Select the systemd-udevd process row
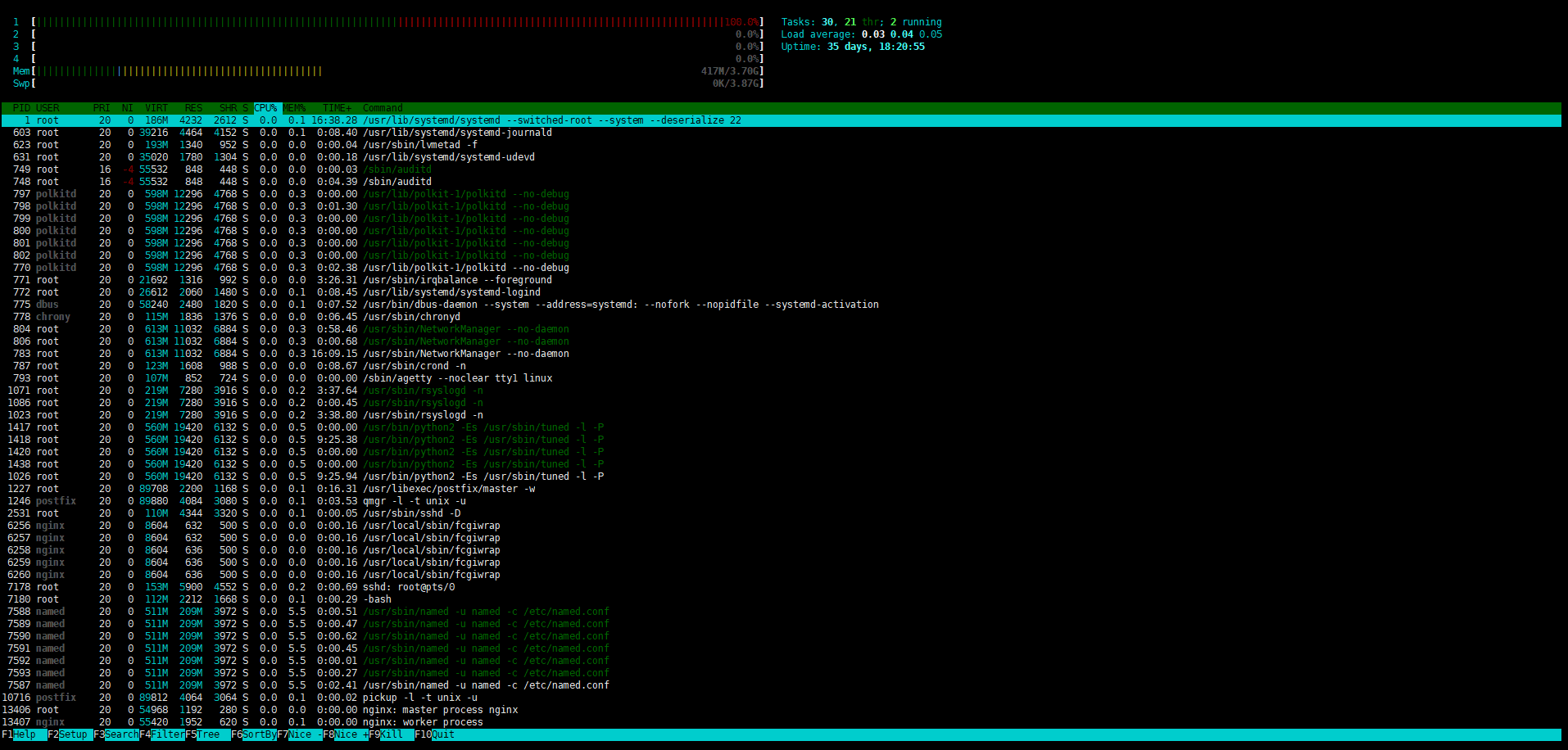1568x750 pixels. tap(782, 157)
